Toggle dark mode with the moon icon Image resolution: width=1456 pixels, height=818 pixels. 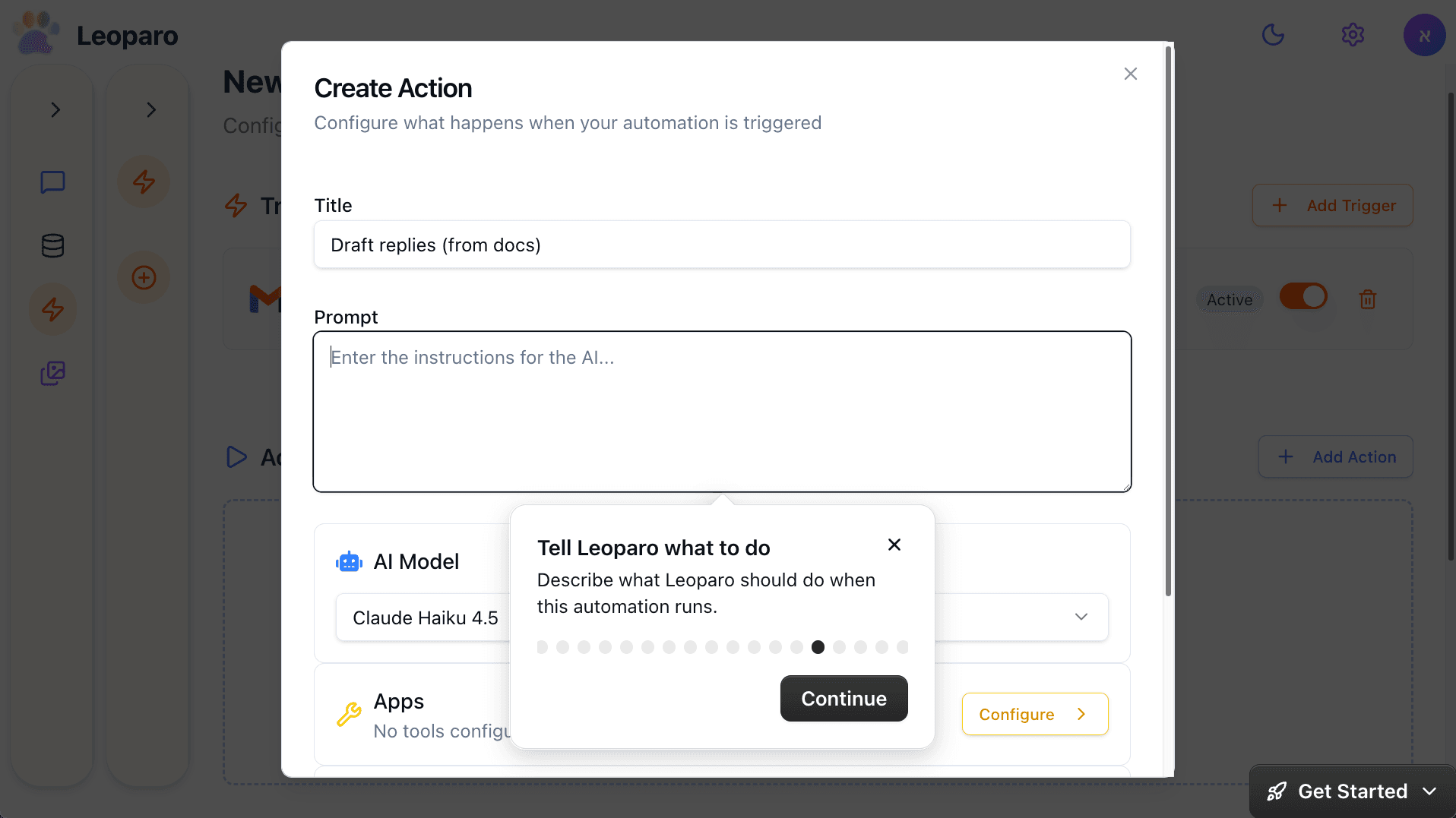click(1273, 35)
